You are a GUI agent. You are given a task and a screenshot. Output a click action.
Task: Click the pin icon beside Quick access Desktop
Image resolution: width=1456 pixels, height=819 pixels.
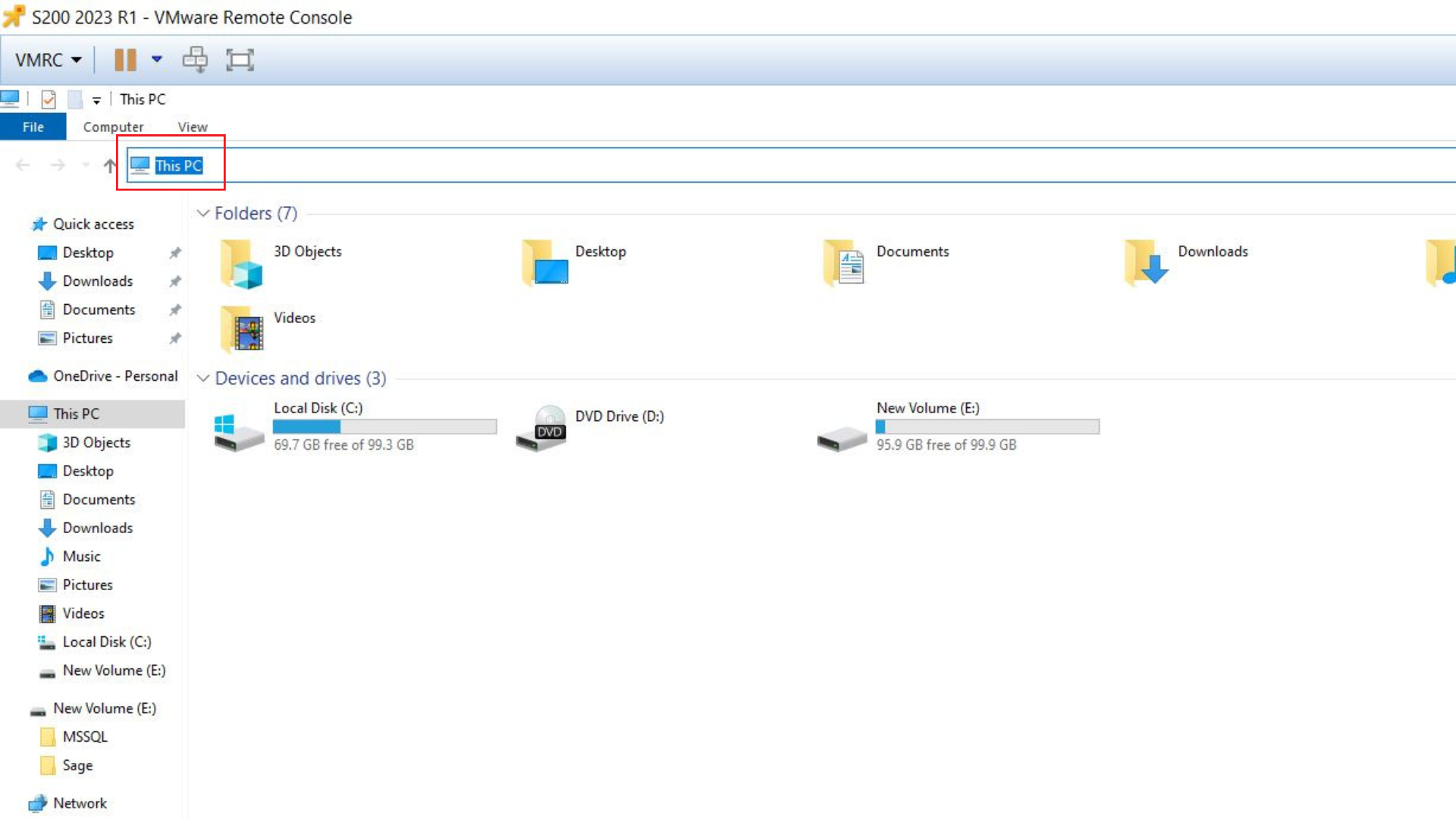pos(175,253)
